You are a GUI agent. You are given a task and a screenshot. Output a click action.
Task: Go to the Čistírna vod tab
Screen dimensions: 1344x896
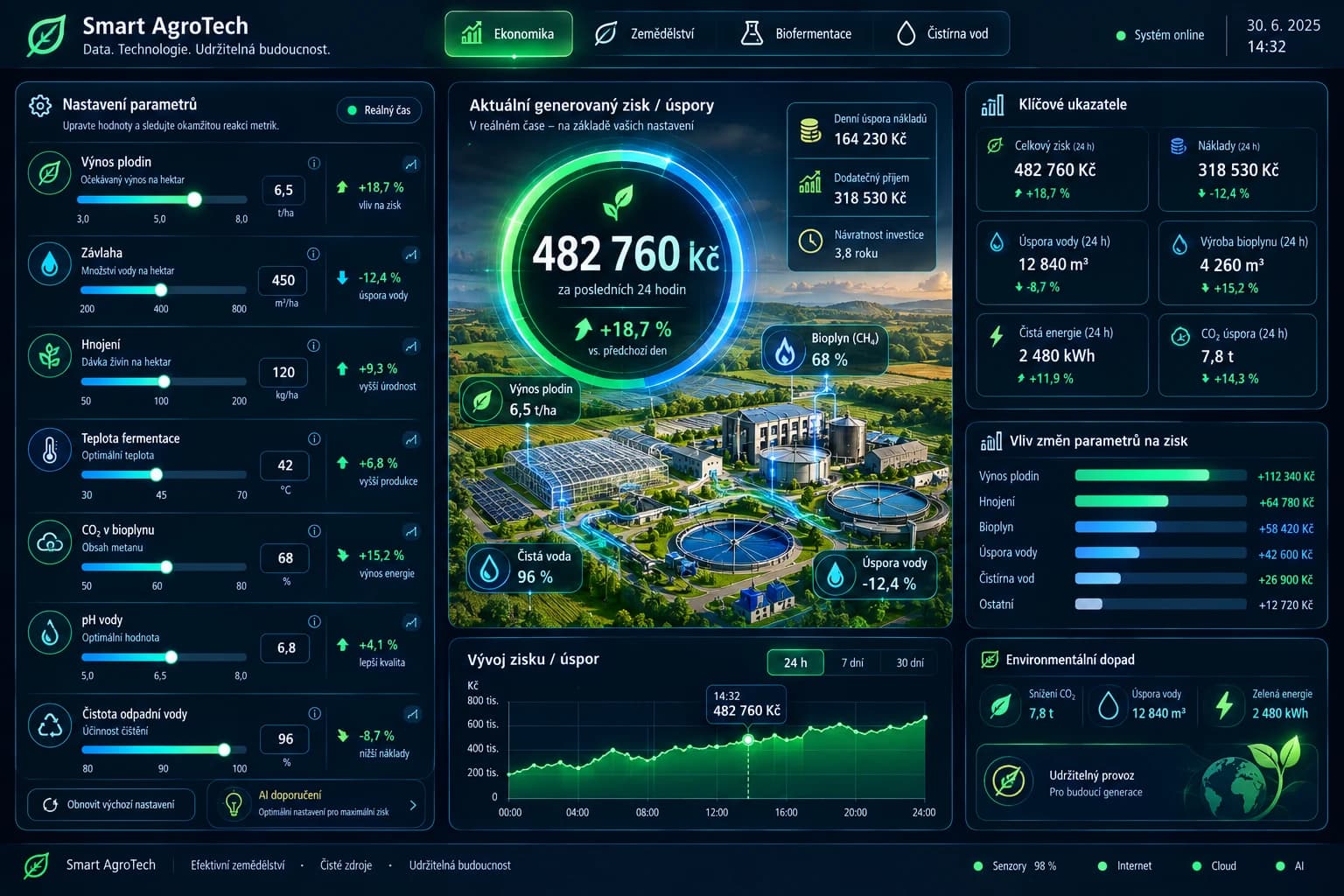coord(943,34)
